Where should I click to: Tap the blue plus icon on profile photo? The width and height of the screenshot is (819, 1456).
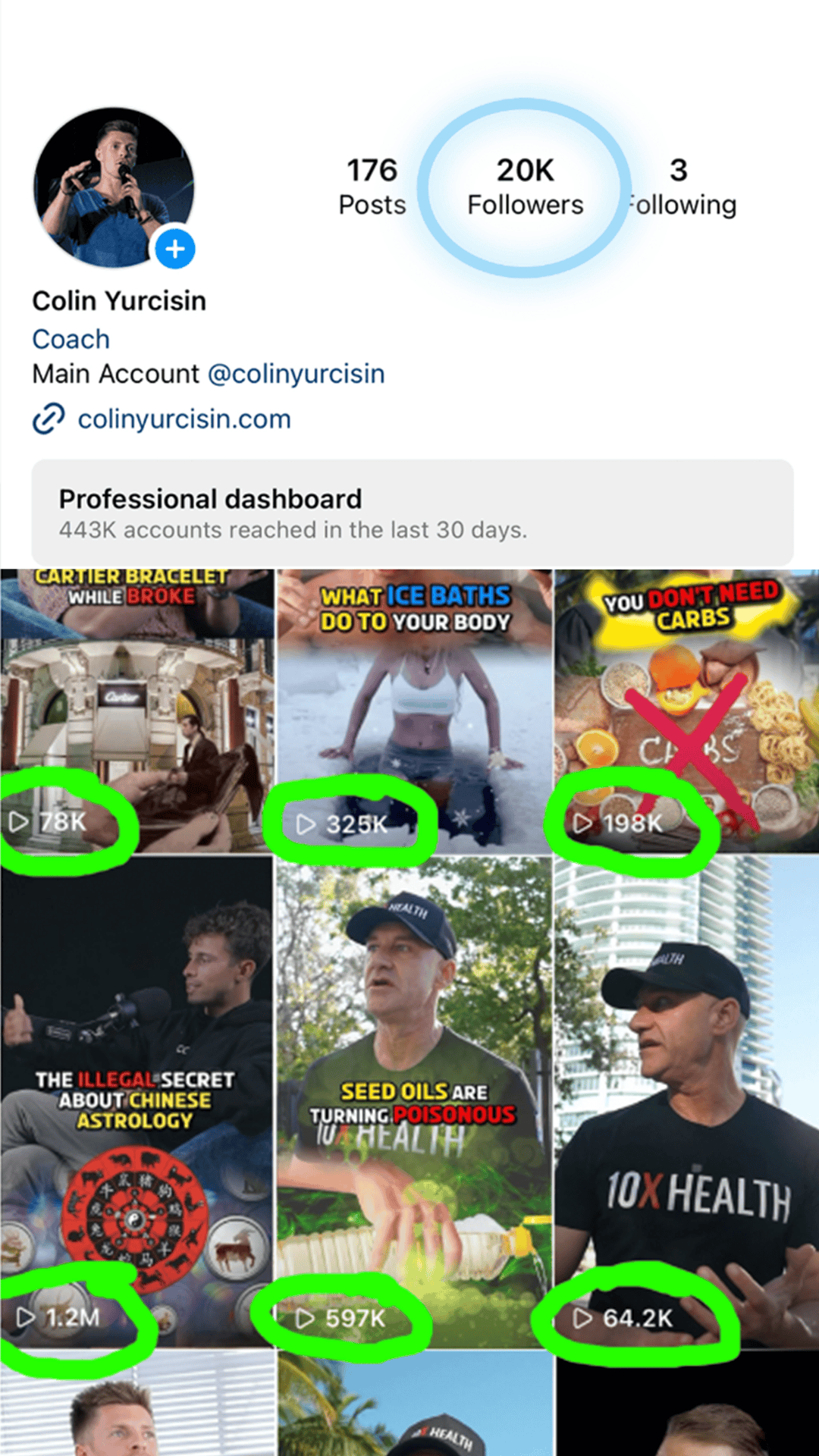pos(175,249)
